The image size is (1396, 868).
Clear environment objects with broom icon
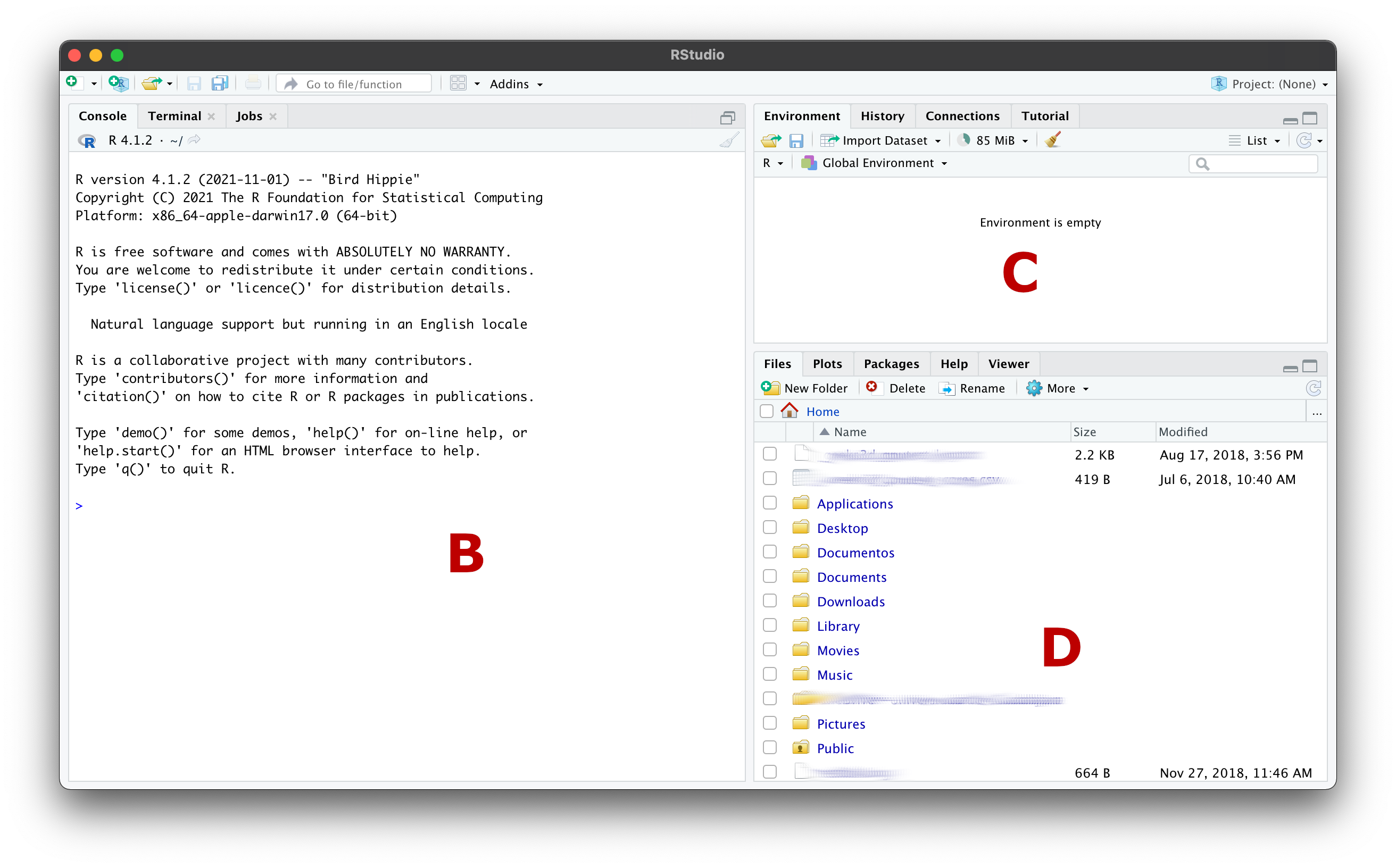(1053, 140)
